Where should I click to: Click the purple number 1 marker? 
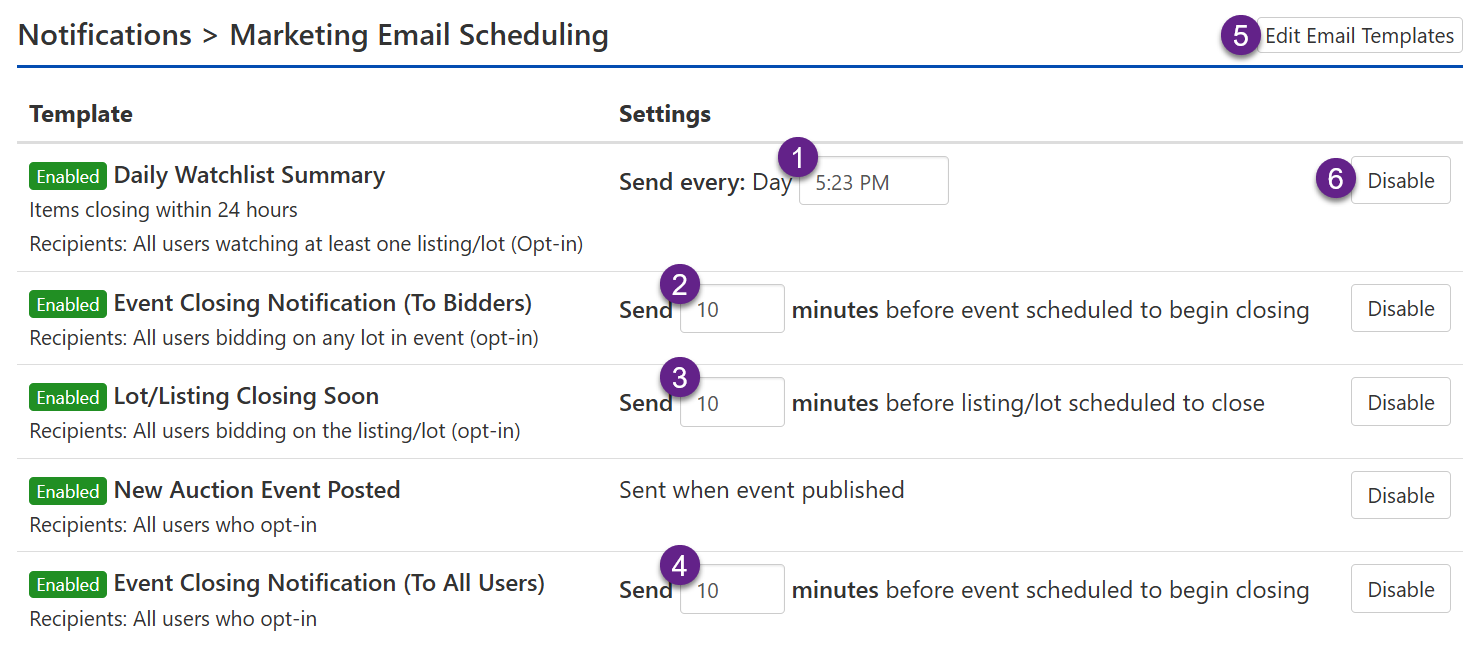click(797, 157)
